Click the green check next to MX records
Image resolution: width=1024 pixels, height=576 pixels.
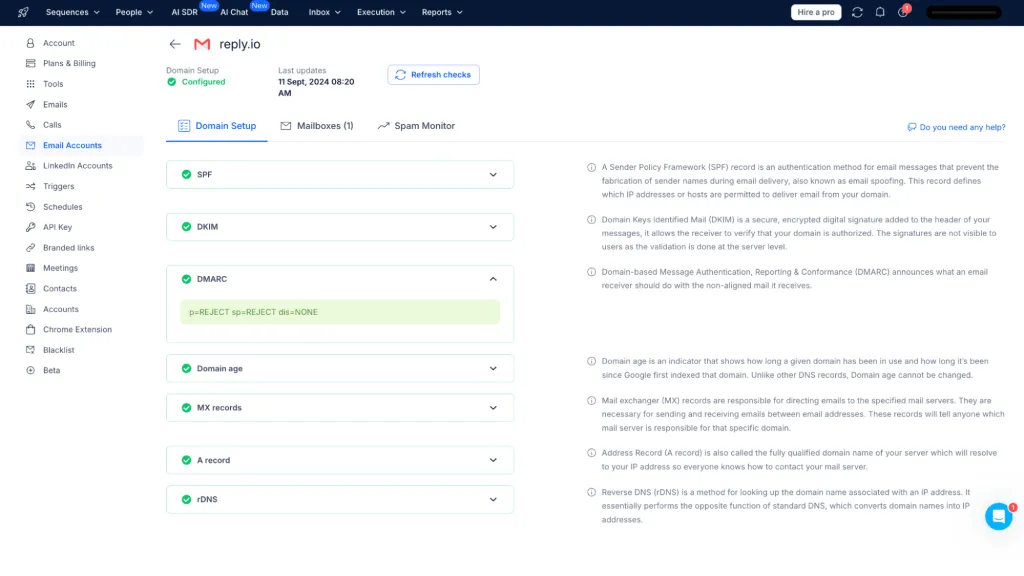click(x=186, y=408)
